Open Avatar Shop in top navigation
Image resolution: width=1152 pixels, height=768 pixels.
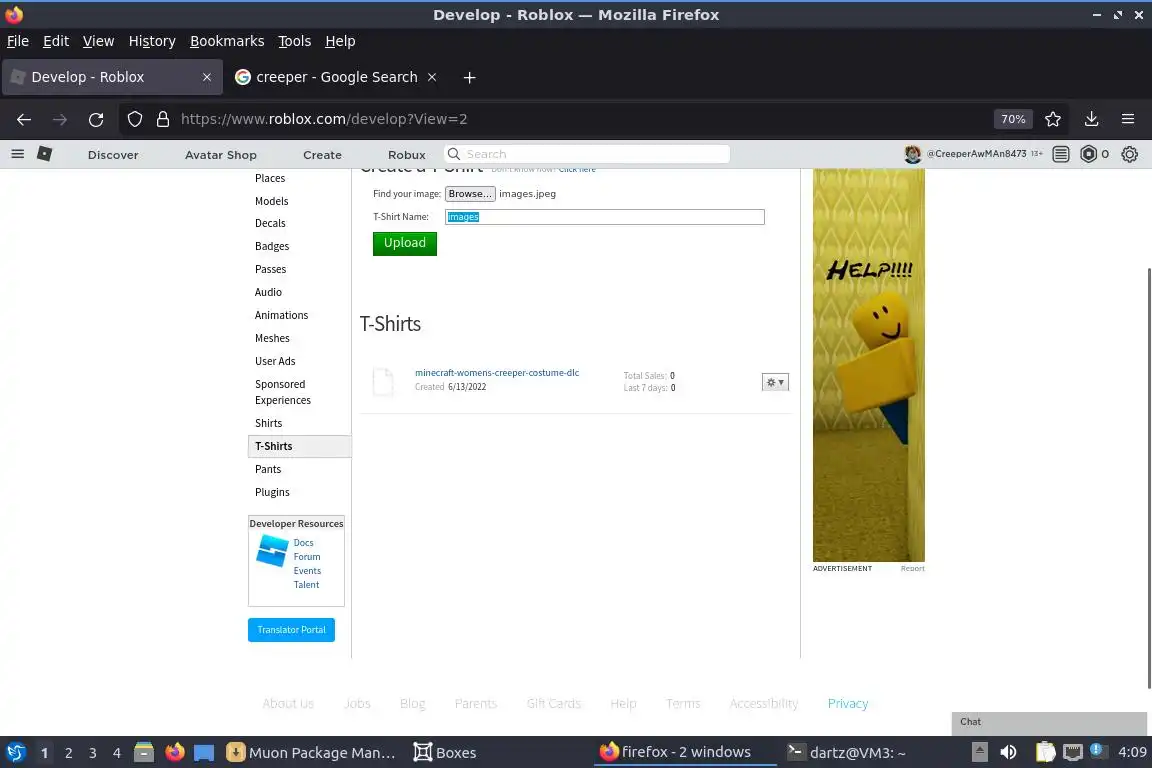click(x=220, y=155)
